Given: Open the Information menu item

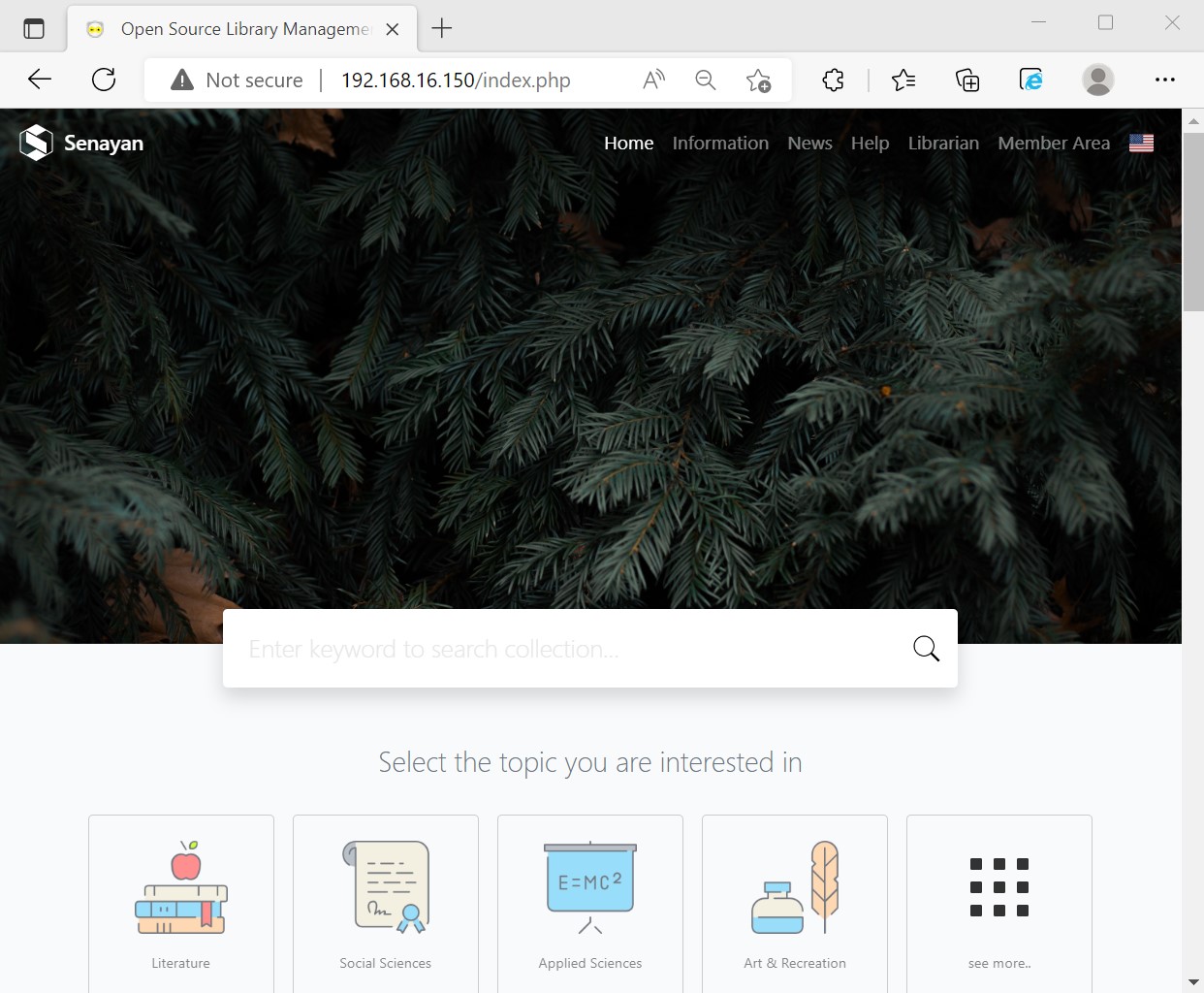Looking at the screenshot, I should click(x=720, y=143).
